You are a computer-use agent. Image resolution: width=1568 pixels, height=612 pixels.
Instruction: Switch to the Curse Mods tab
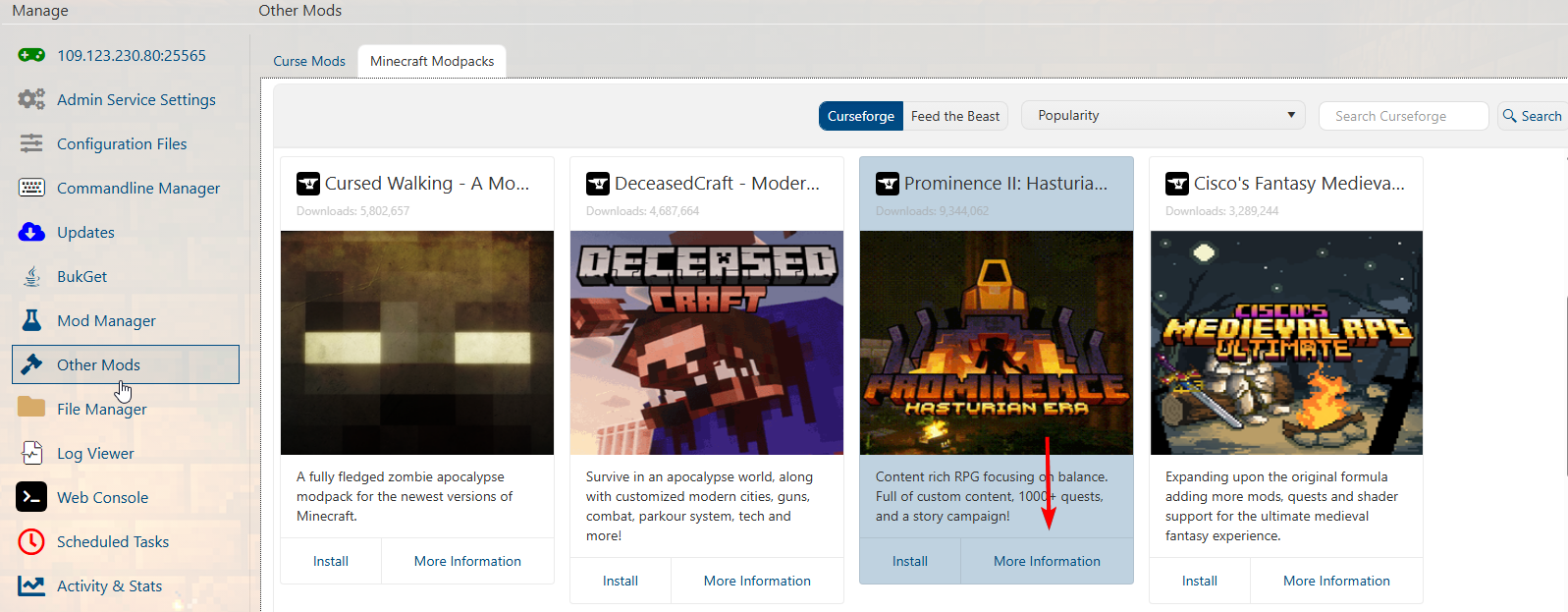click(x=309, y=61)
